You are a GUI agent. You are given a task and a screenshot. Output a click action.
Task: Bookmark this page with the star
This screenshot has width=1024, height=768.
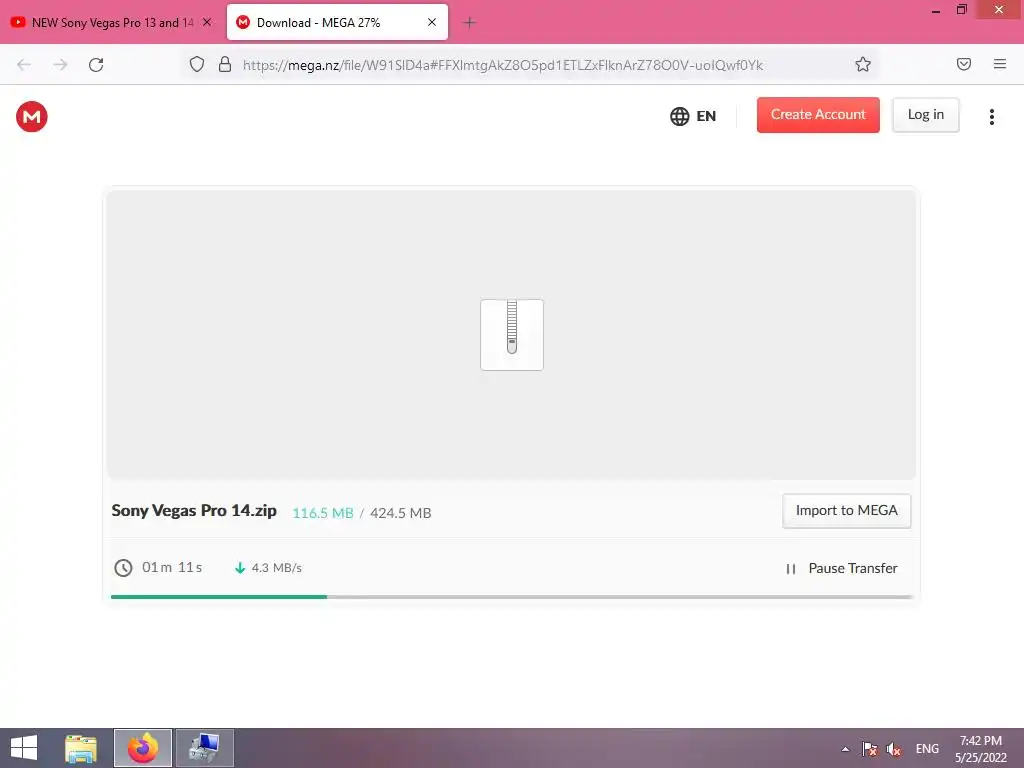(863, 64)
